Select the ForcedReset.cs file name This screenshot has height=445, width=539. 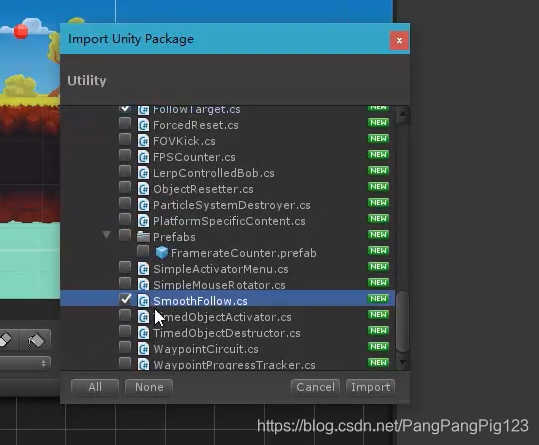pos(196,125)
